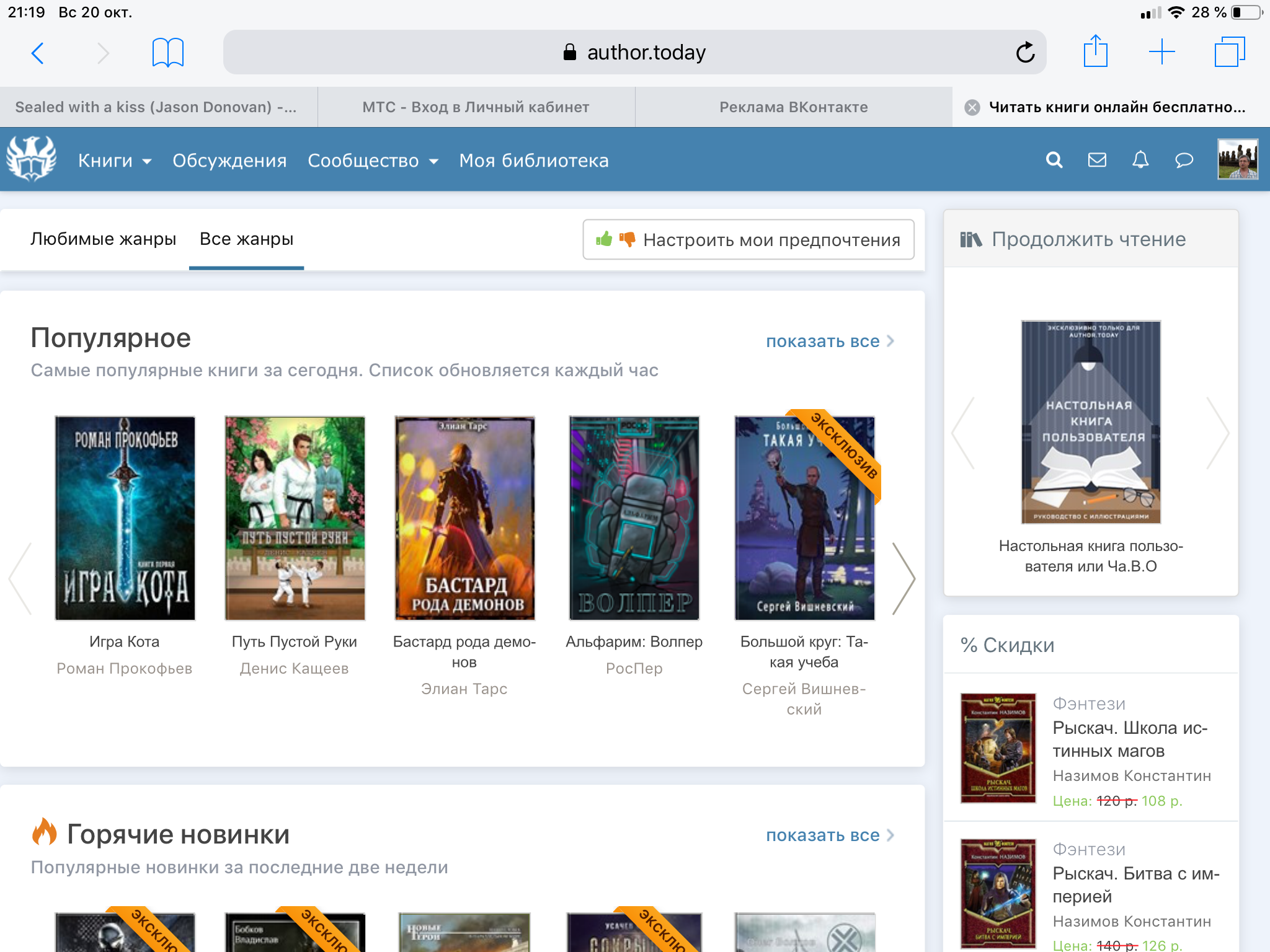
Task: Next book arrow in Продолжить чтение
Action: tap(1217, 433)
